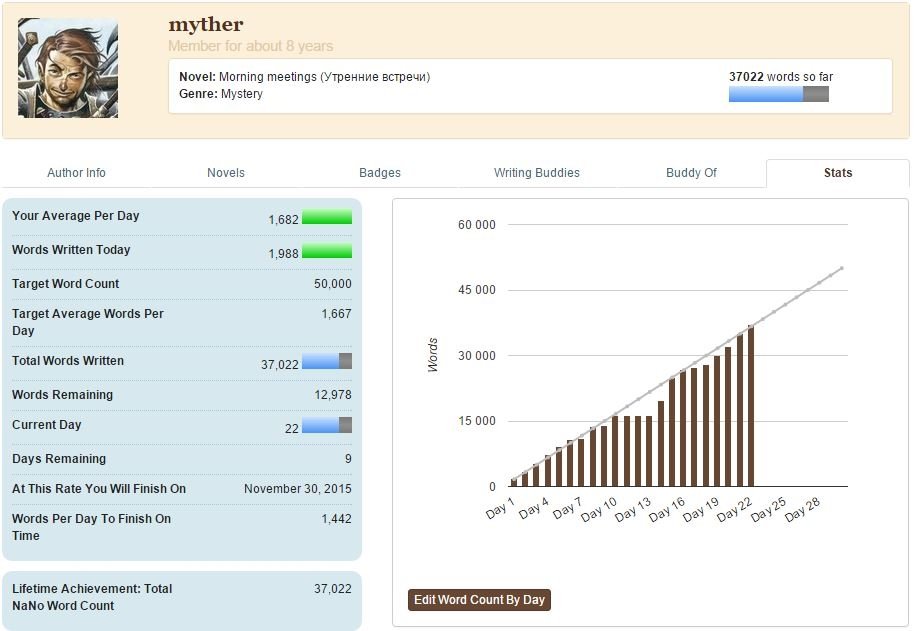The height and width of the screenshot is (631, 920).
Task: Switch to the Novels tab
Action: tap(226, 173)
